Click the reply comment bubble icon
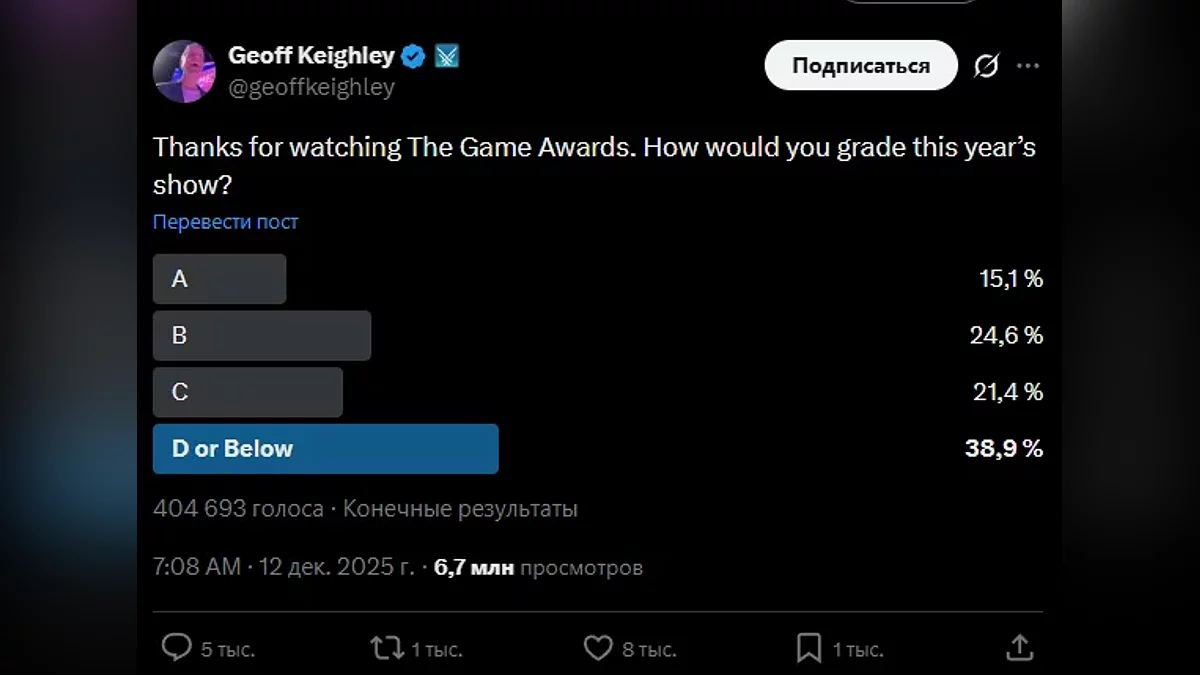The height and width of the screenshot is (675, 1200). click(x=177, y=648)
